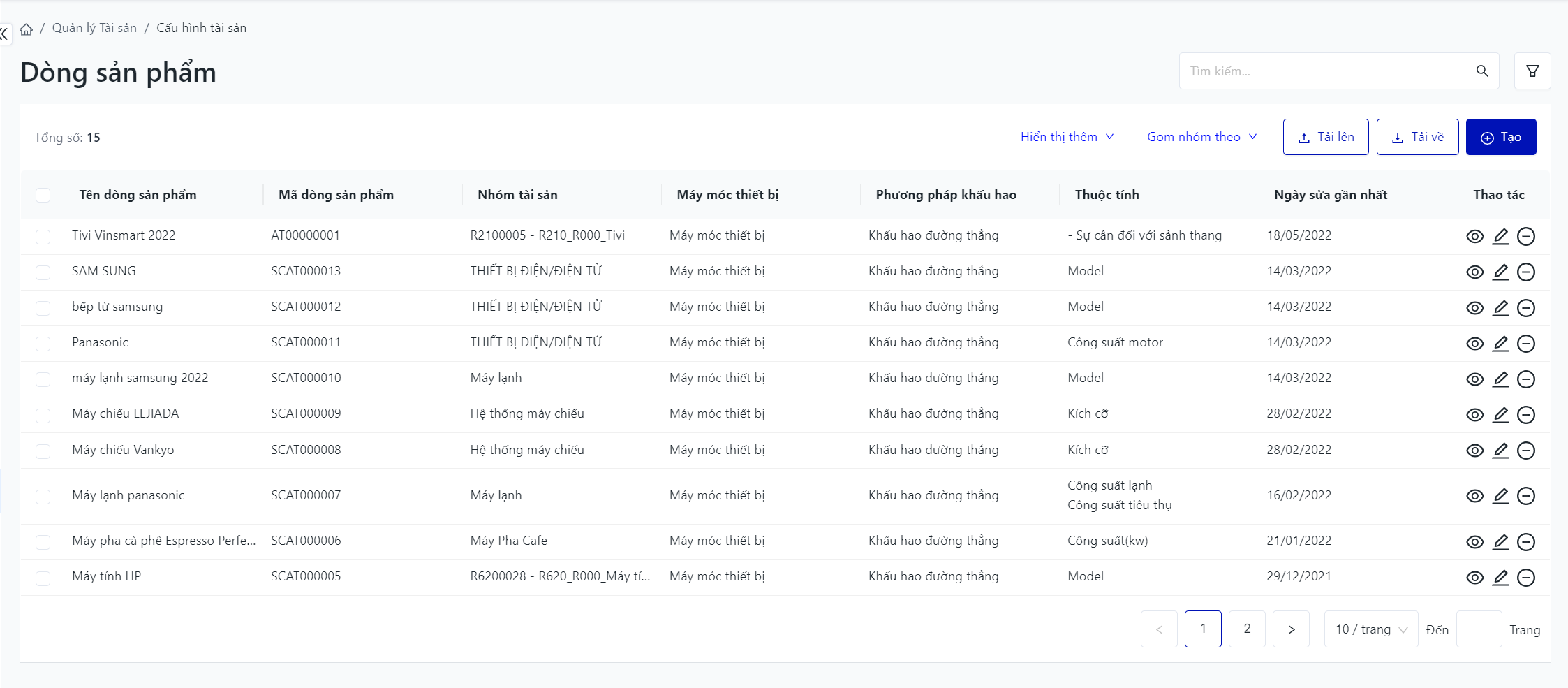Screen dimensions: 1568x688
Task: Collapse the sidebar with the chevron icon
Action: (4, 33)
